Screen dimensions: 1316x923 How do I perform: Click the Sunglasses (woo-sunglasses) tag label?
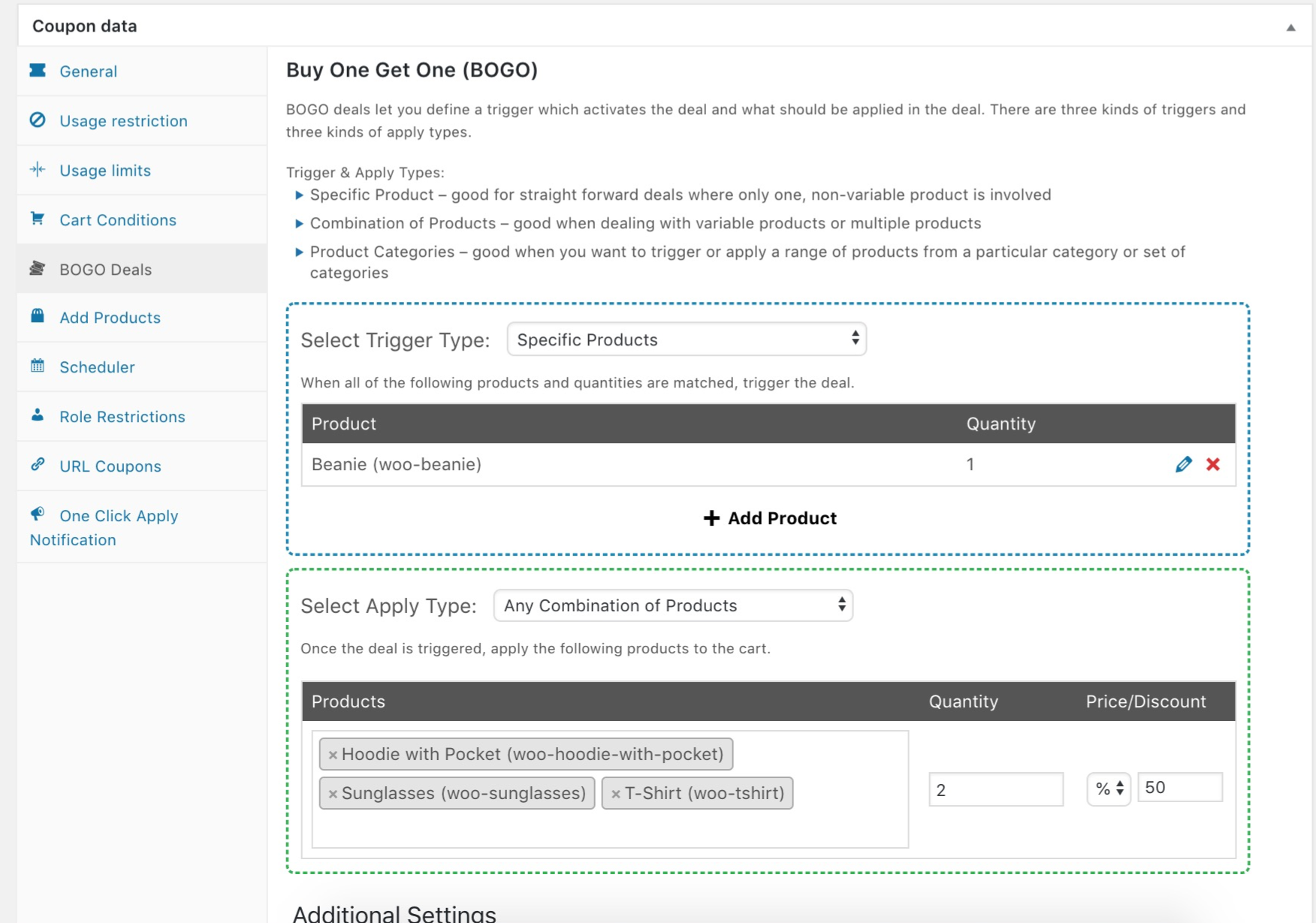pos(463,793)
